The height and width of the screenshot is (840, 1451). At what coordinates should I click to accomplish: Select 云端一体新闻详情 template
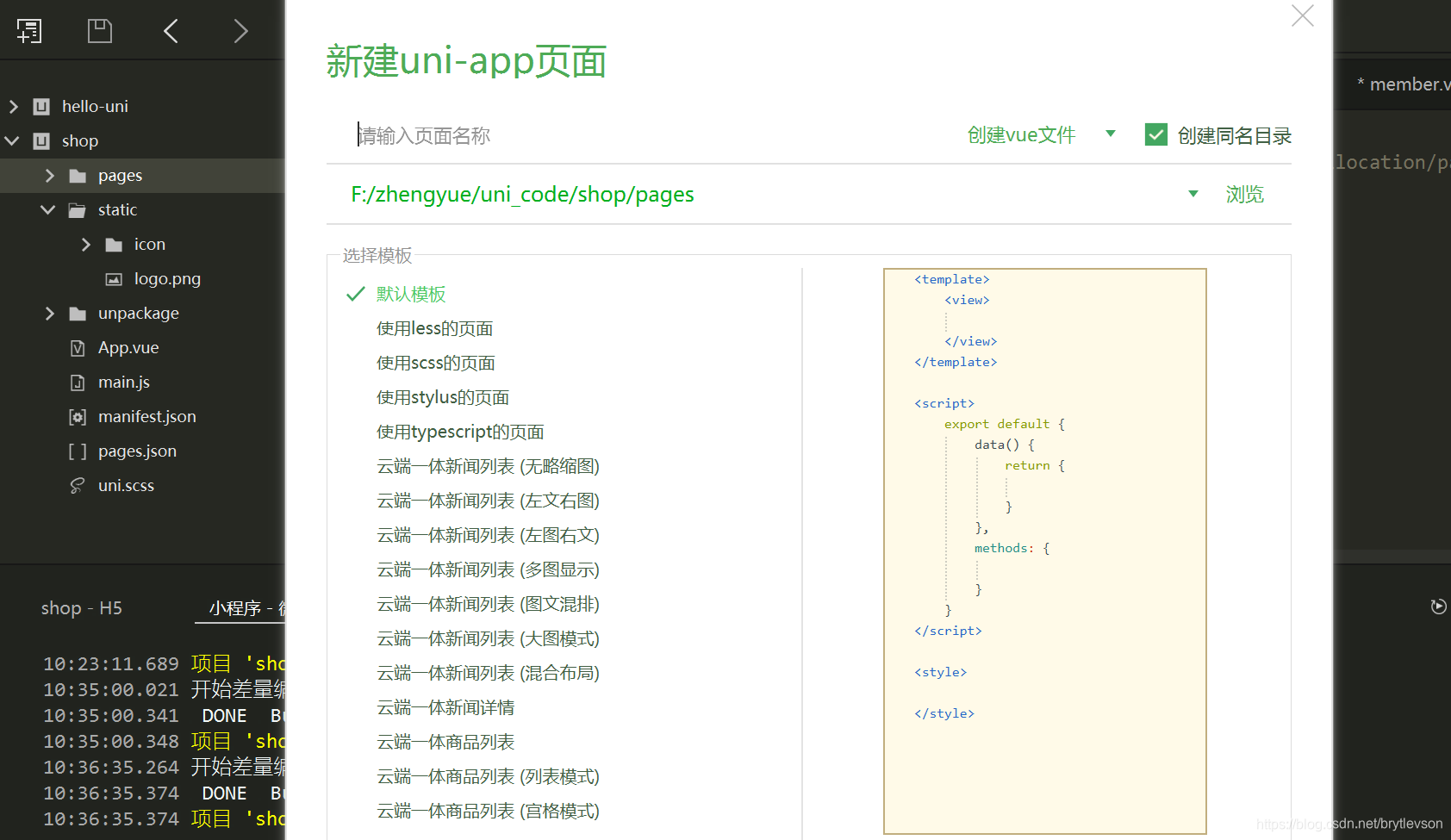click(x=445, y=708)
